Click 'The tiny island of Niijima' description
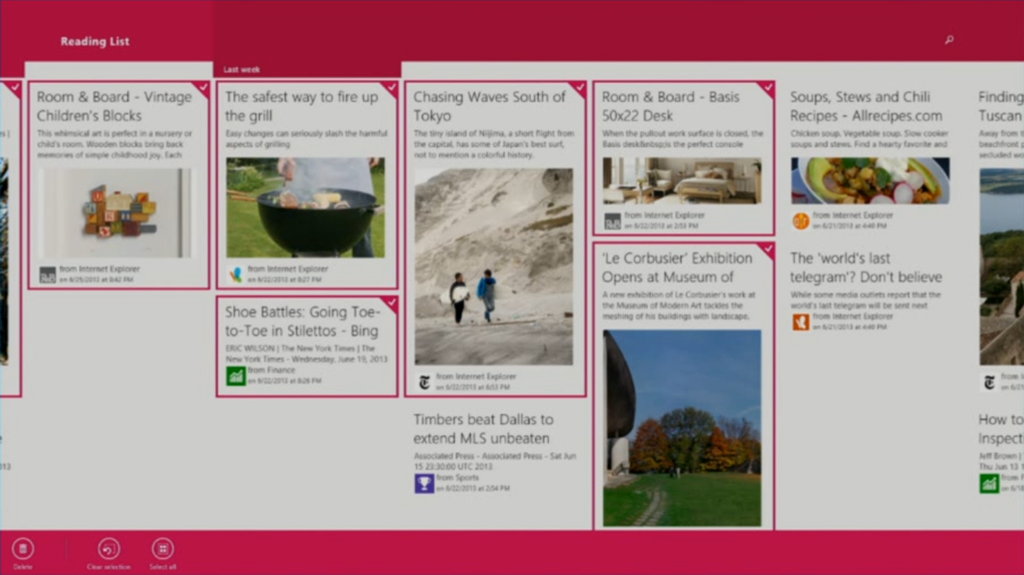The image size is (1024, 575). click(494, 144)
